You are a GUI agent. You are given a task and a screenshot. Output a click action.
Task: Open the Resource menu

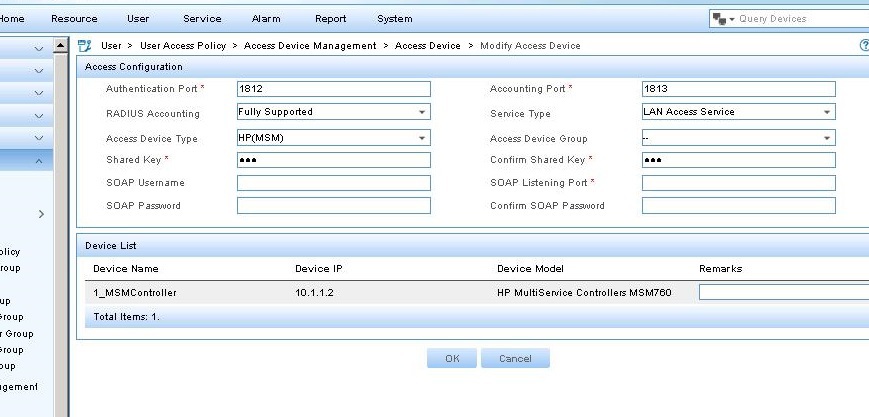point(74,19)
